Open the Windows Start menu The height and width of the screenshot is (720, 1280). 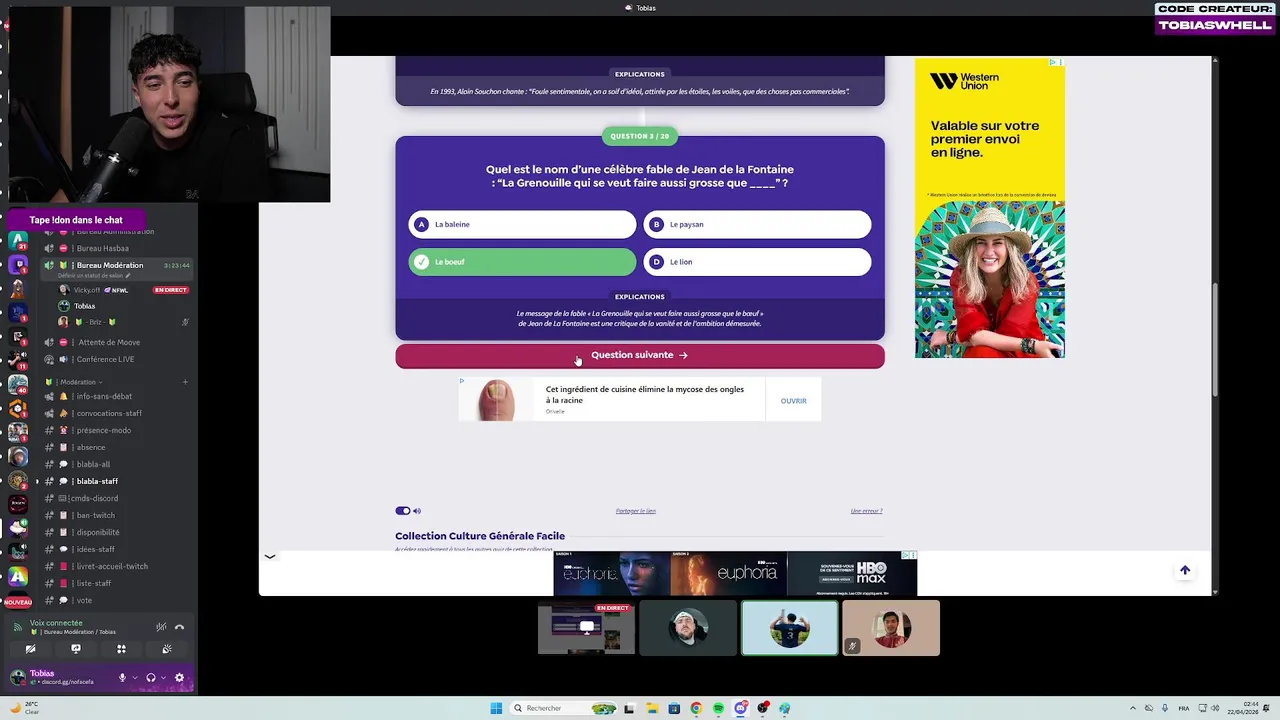coord(496,708)
